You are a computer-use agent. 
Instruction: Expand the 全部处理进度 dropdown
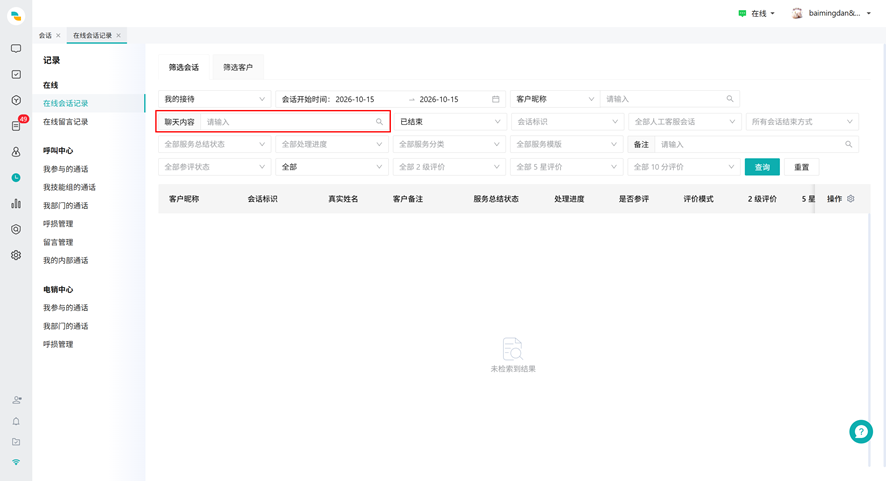pyautogui.click(x=332, y=144)
